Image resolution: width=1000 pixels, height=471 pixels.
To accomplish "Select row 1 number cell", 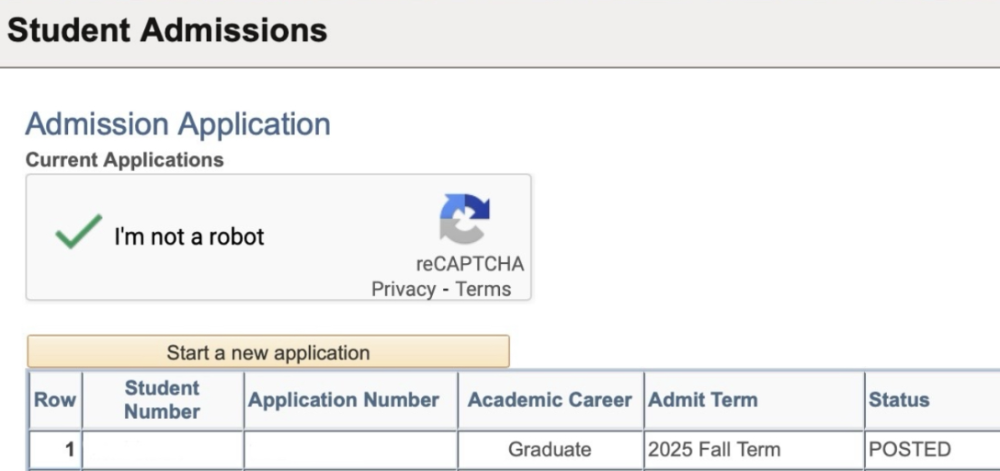I will pos(55,450).
